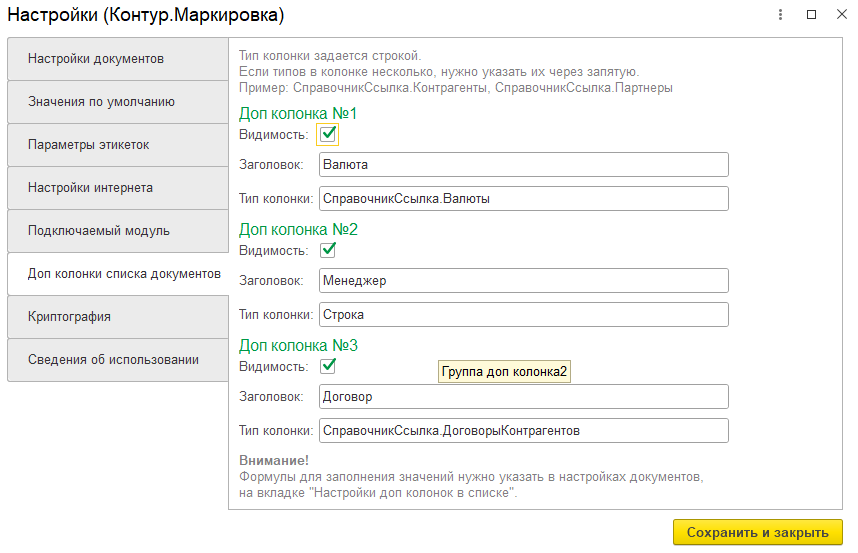The height and width of the screenshot is (553, 858).
Task: Go to Настройки интернета tab
Action: (x=118, y=188)
